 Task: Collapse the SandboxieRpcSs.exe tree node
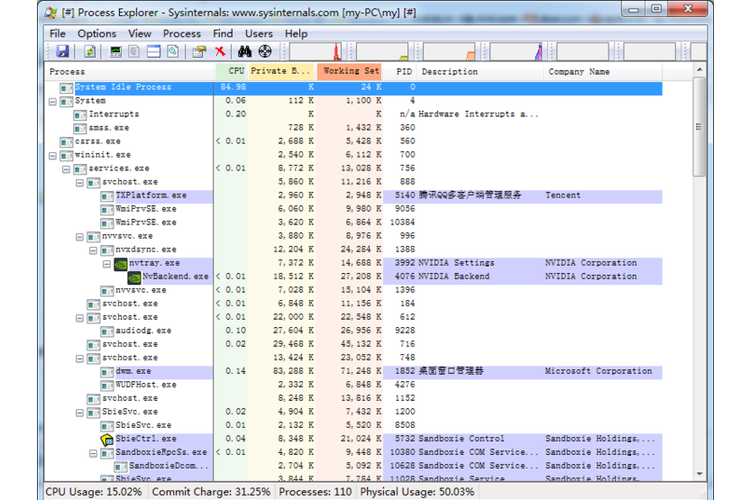point(93,453)
